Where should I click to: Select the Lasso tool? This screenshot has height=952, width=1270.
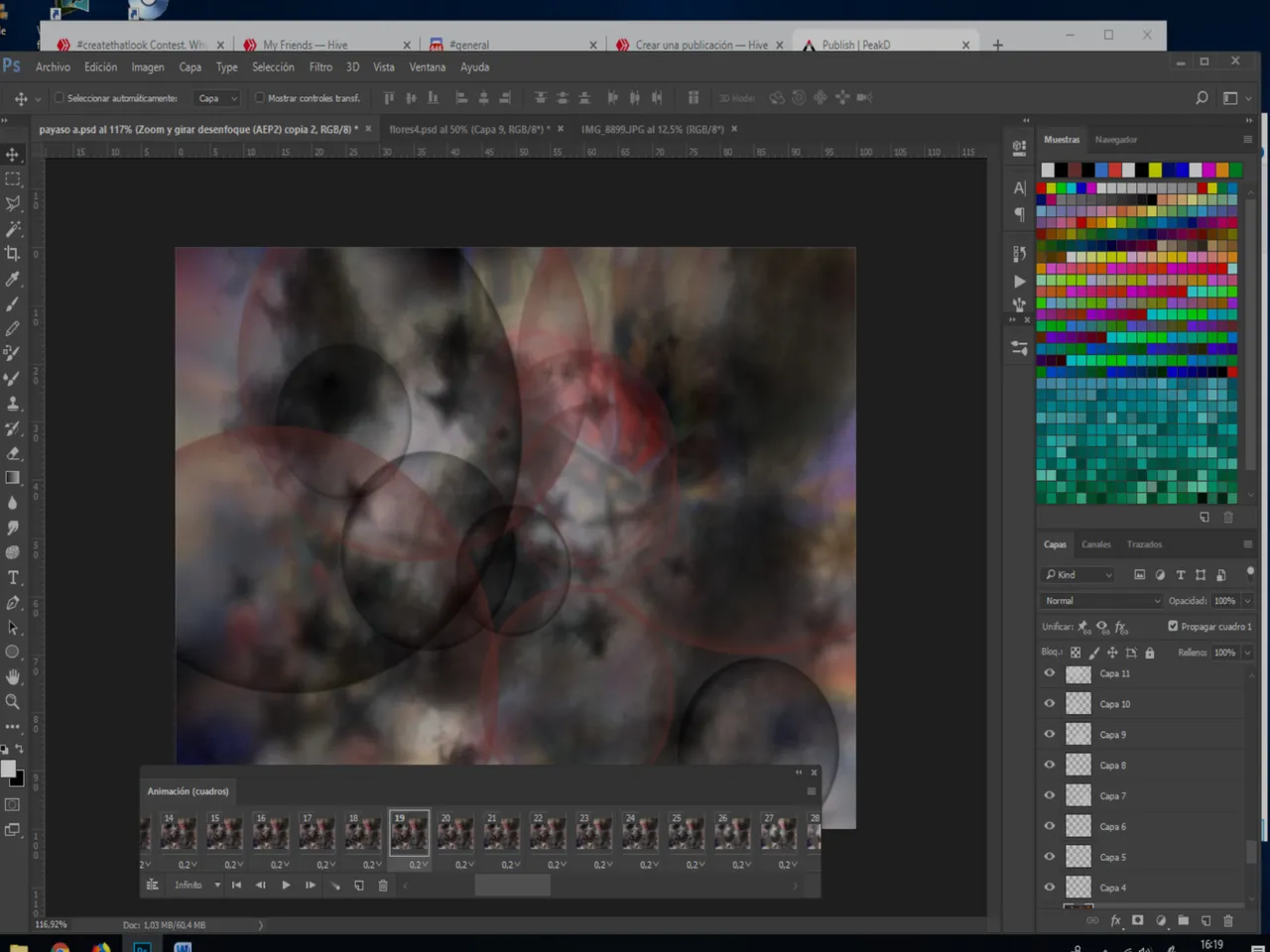[x=13, y=204]
